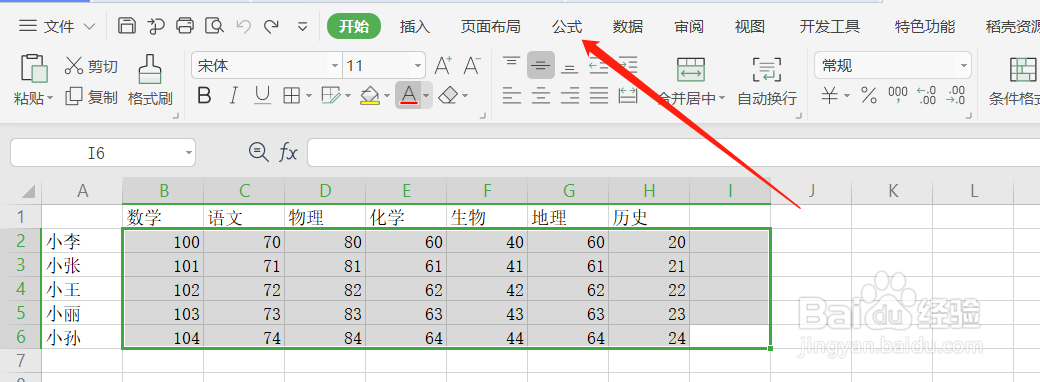
Task: Click the Currency ￥ format icon
Action: coord(829,96)
